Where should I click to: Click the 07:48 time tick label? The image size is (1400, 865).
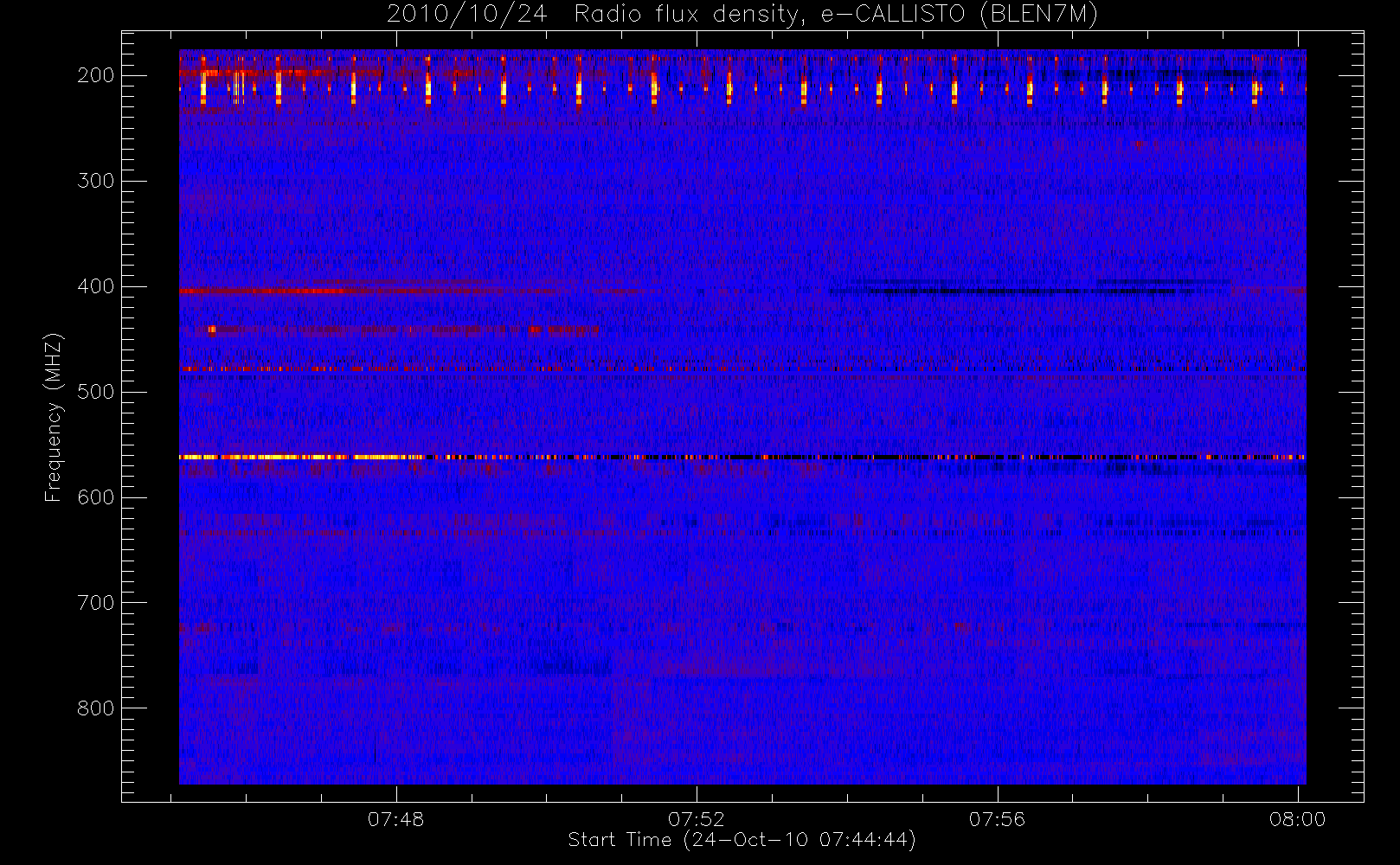(x=396, y=819)
